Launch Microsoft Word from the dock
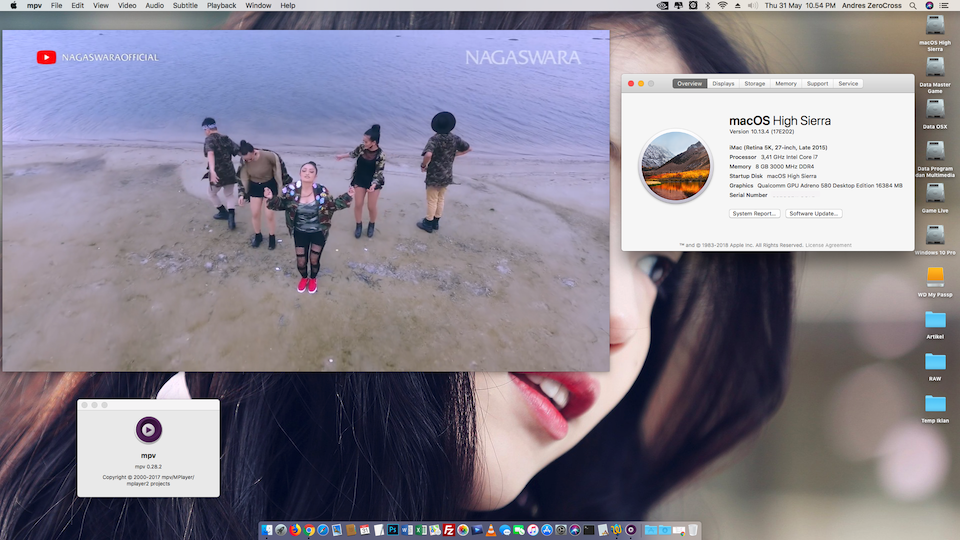Viewport: 960px width, 540px height. (407, 530)
